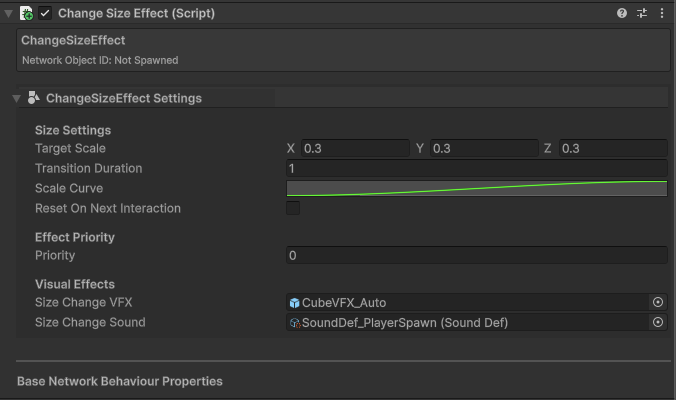Open the three-dot component context menu

point(661,14)
